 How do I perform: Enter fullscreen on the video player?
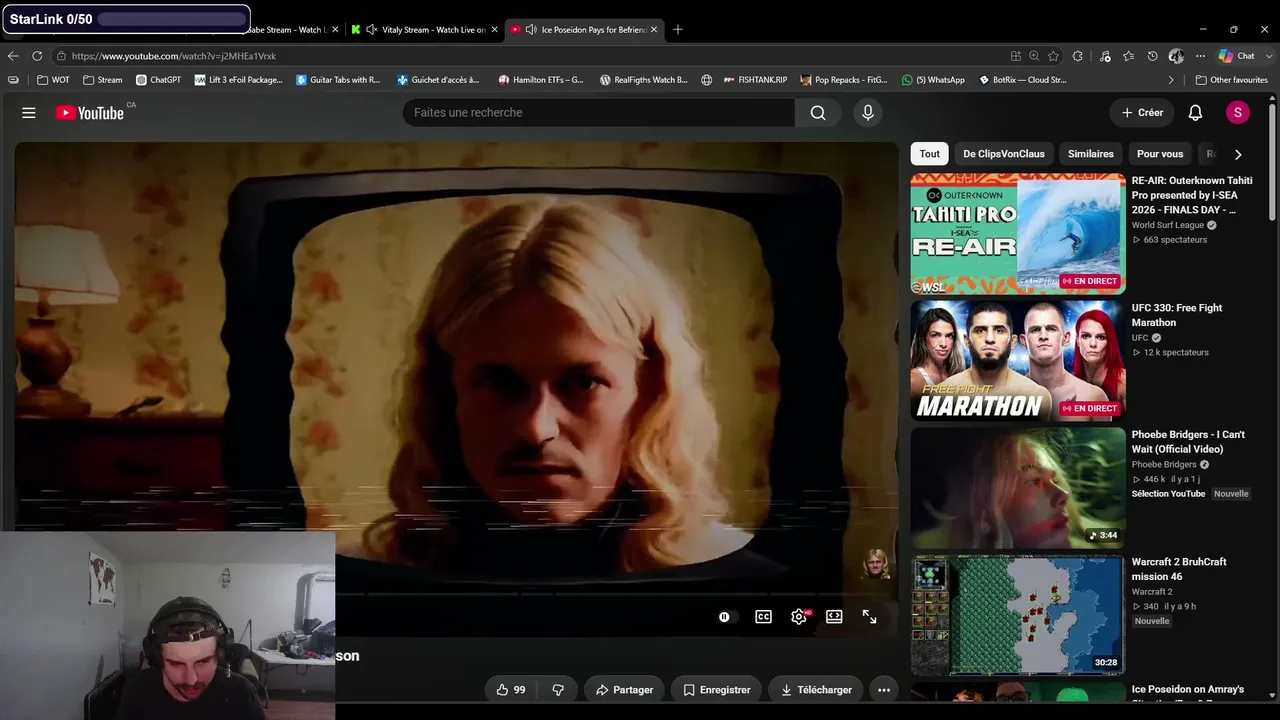tap(870, 617)
